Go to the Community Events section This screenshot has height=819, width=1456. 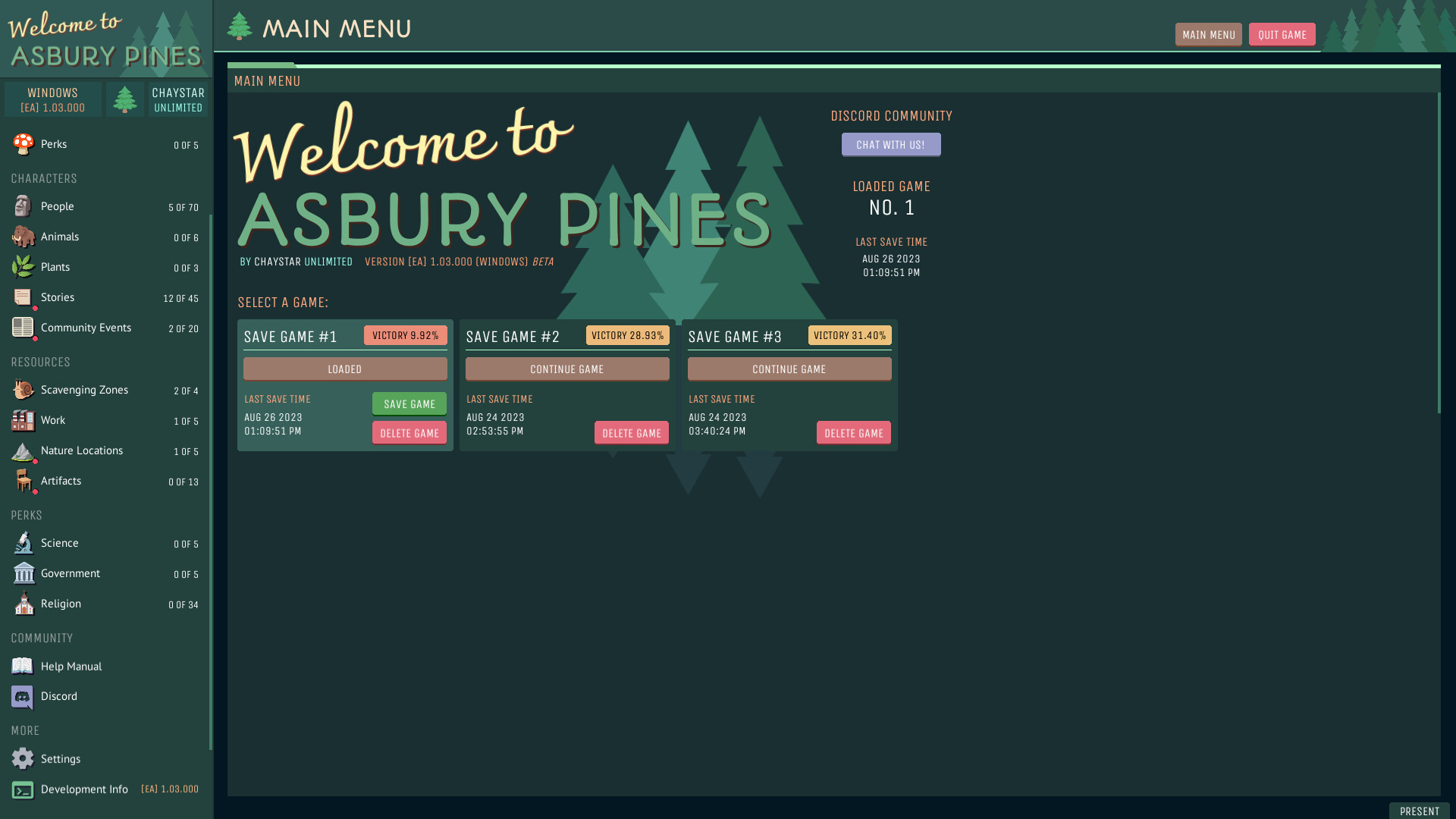pos(86,328)
